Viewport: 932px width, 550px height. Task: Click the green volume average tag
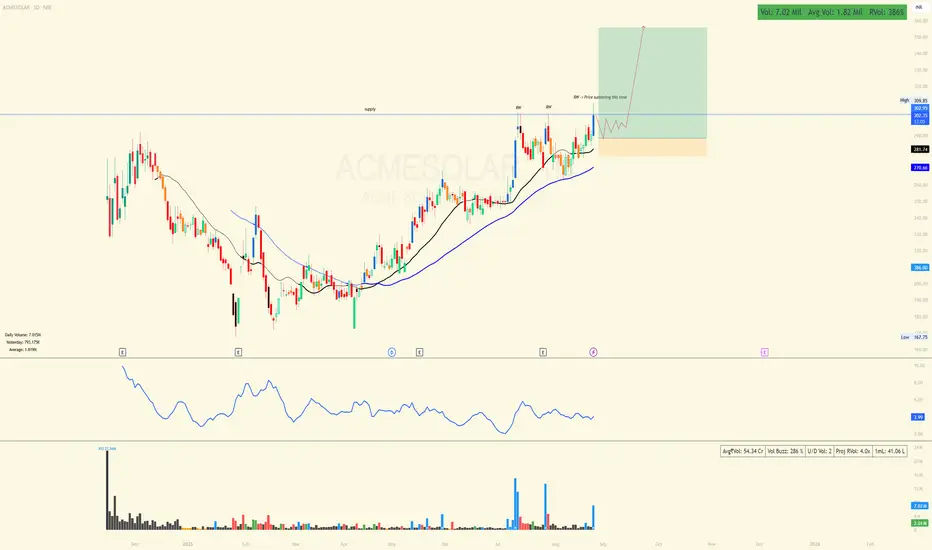(x=920, y=523)
